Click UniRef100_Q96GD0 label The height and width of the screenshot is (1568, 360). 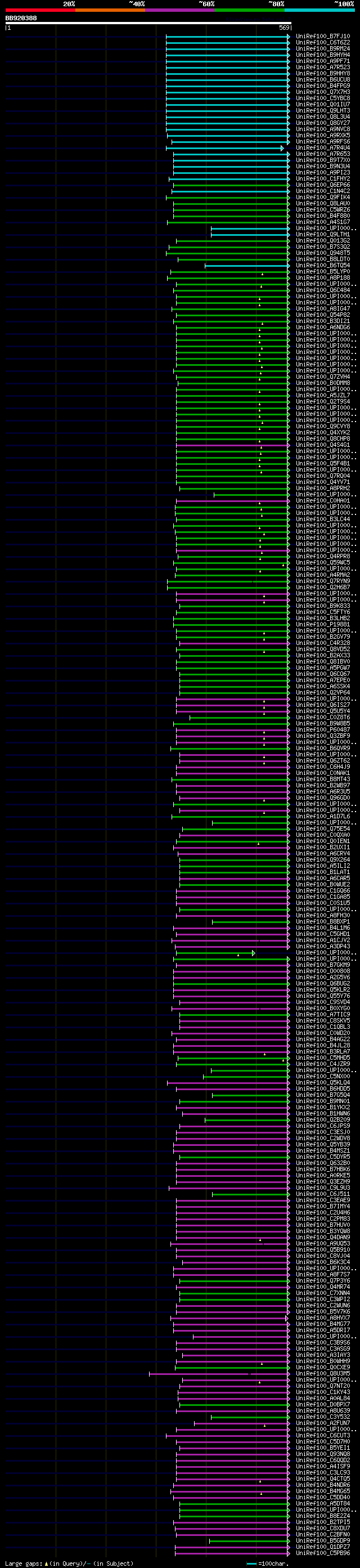(323, 798)
